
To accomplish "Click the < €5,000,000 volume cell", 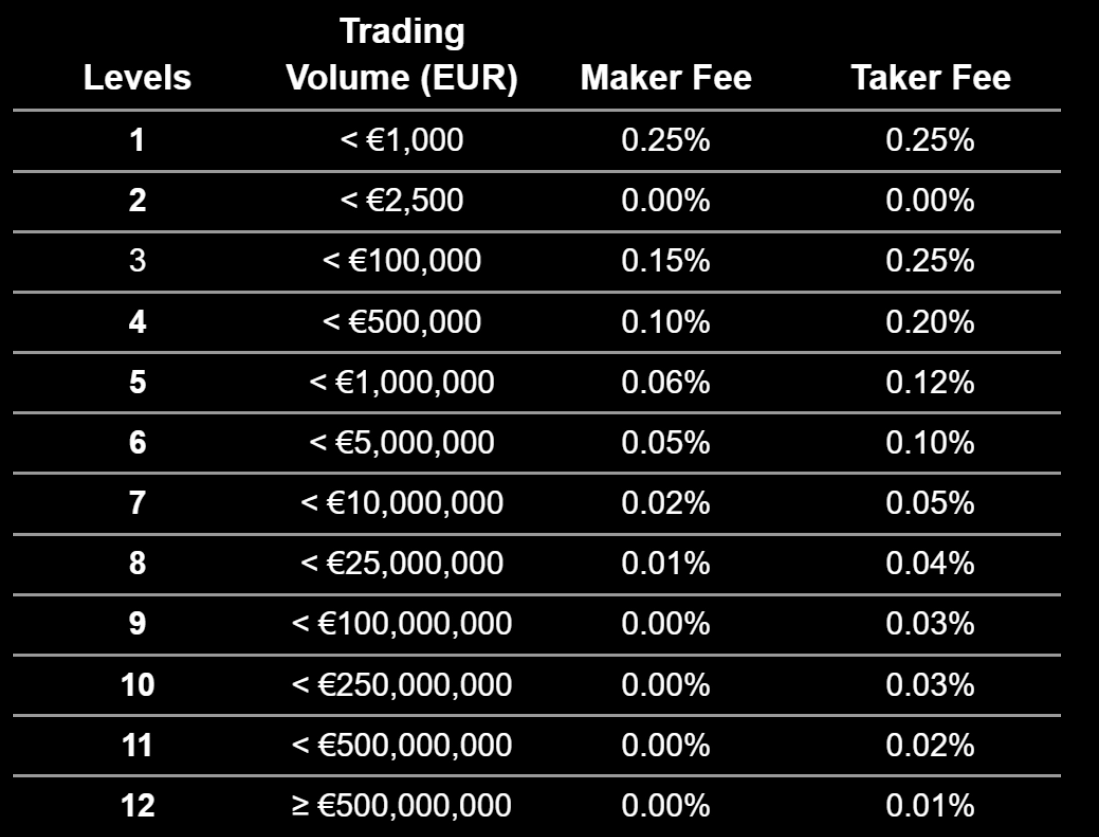I will tap(402, 442).
